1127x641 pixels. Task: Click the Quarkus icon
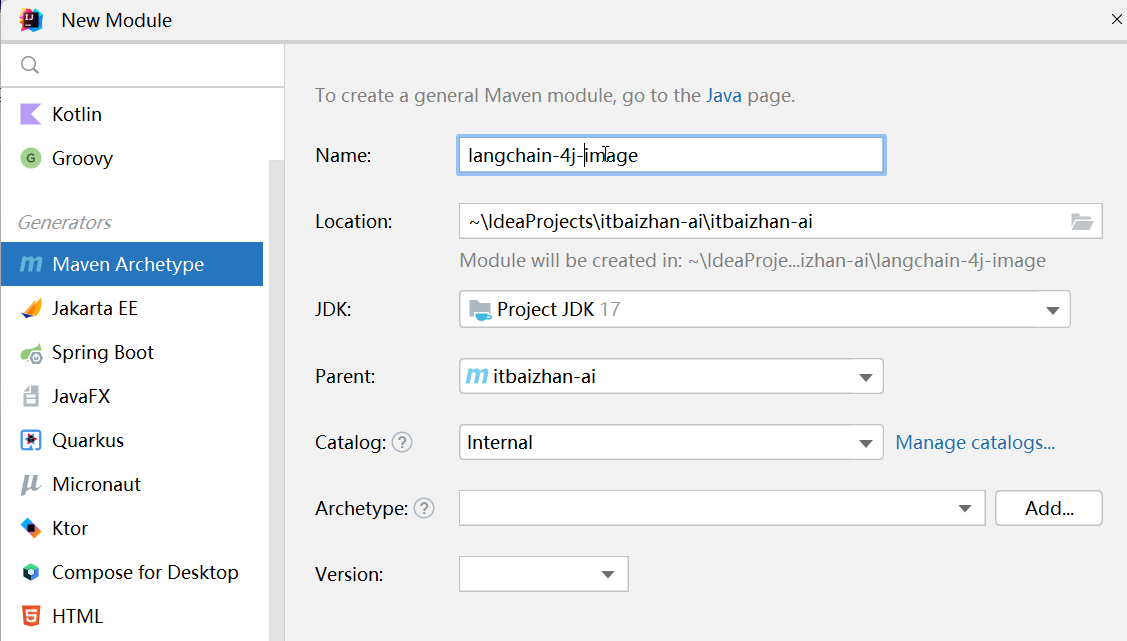[30, 441]
